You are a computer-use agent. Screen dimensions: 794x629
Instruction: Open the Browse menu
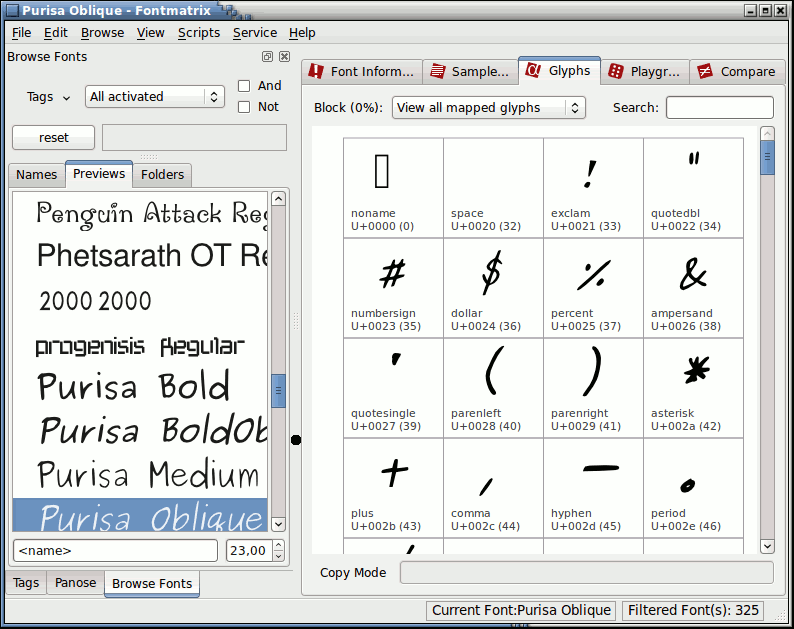(x=102, y=33)
